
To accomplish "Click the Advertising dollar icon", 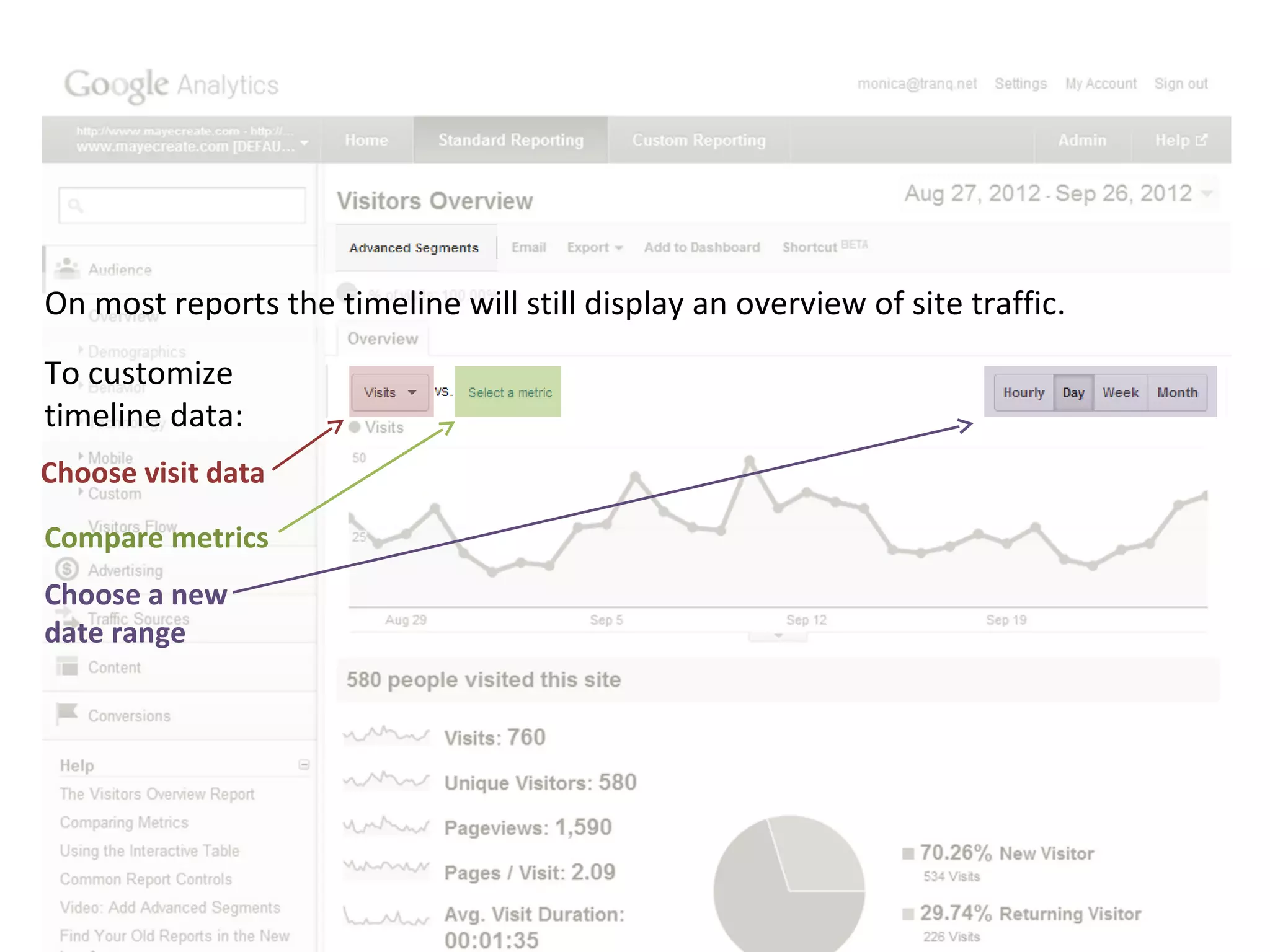I will click(66, 569).
